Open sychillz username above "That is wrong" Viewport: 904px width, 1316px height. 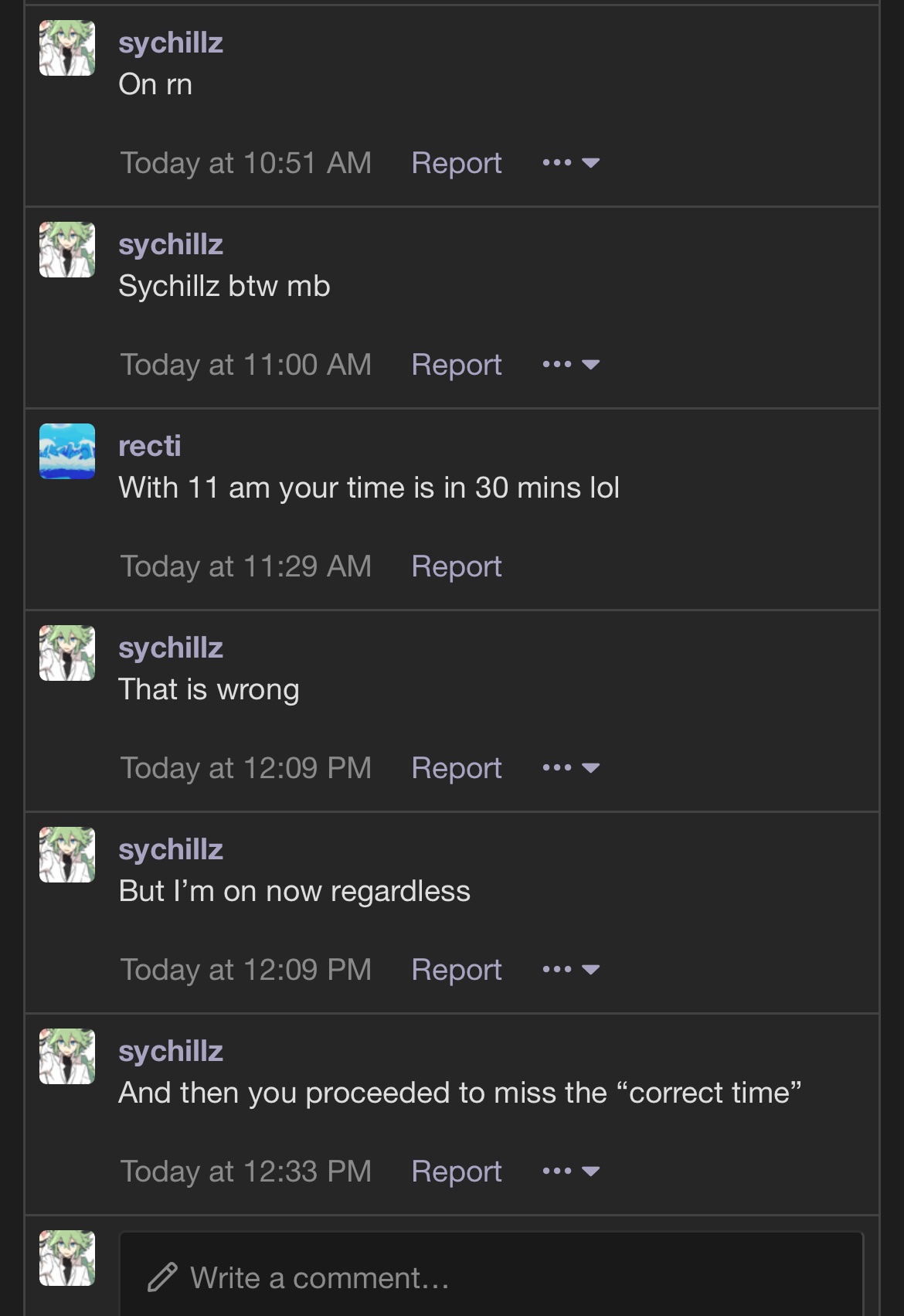(x=171, y=648)
